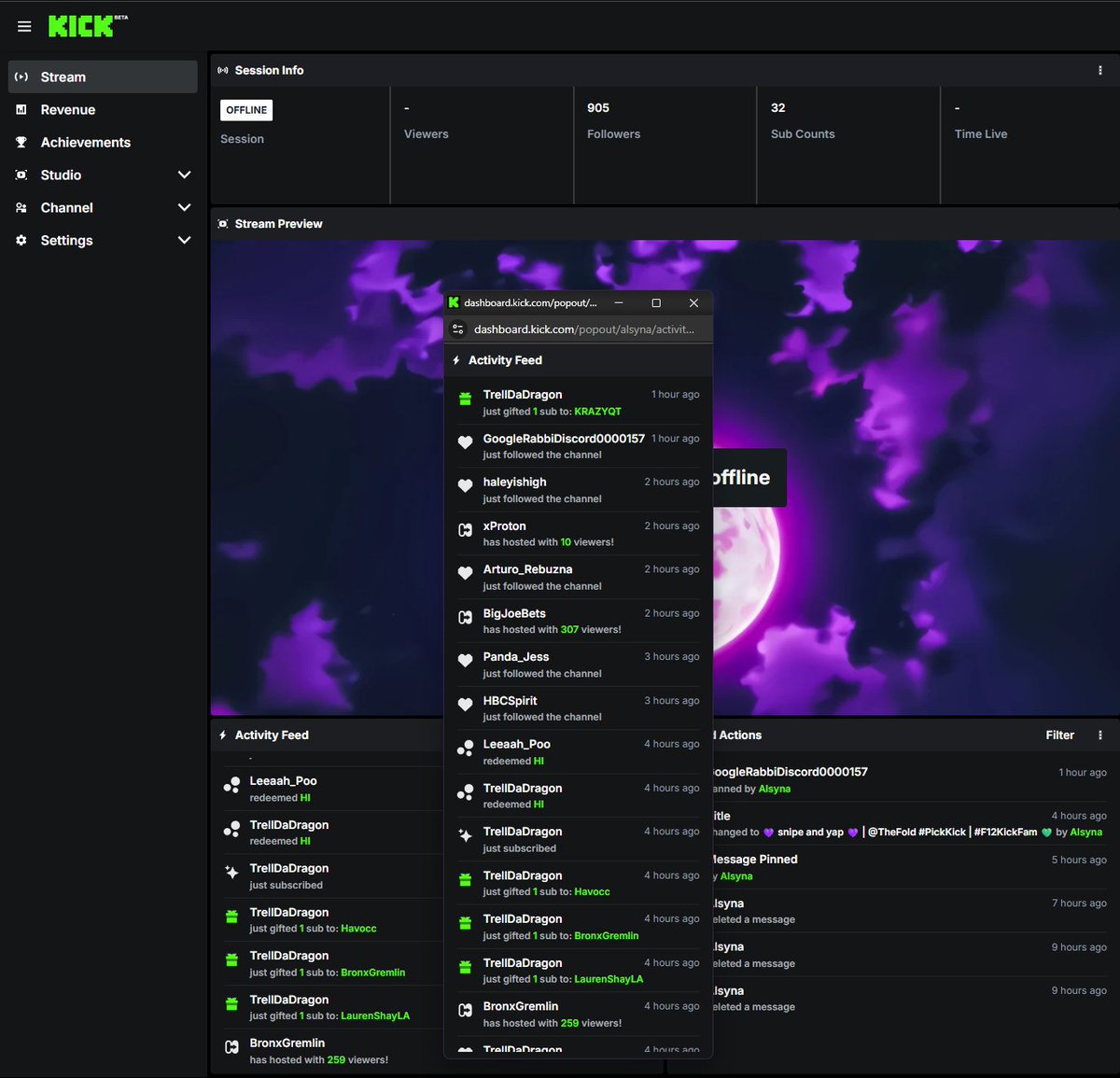The width and height of the screenshot is (1120, 1078).
Task: Click the offline label on stream preview
Action: tap(743, 478)
